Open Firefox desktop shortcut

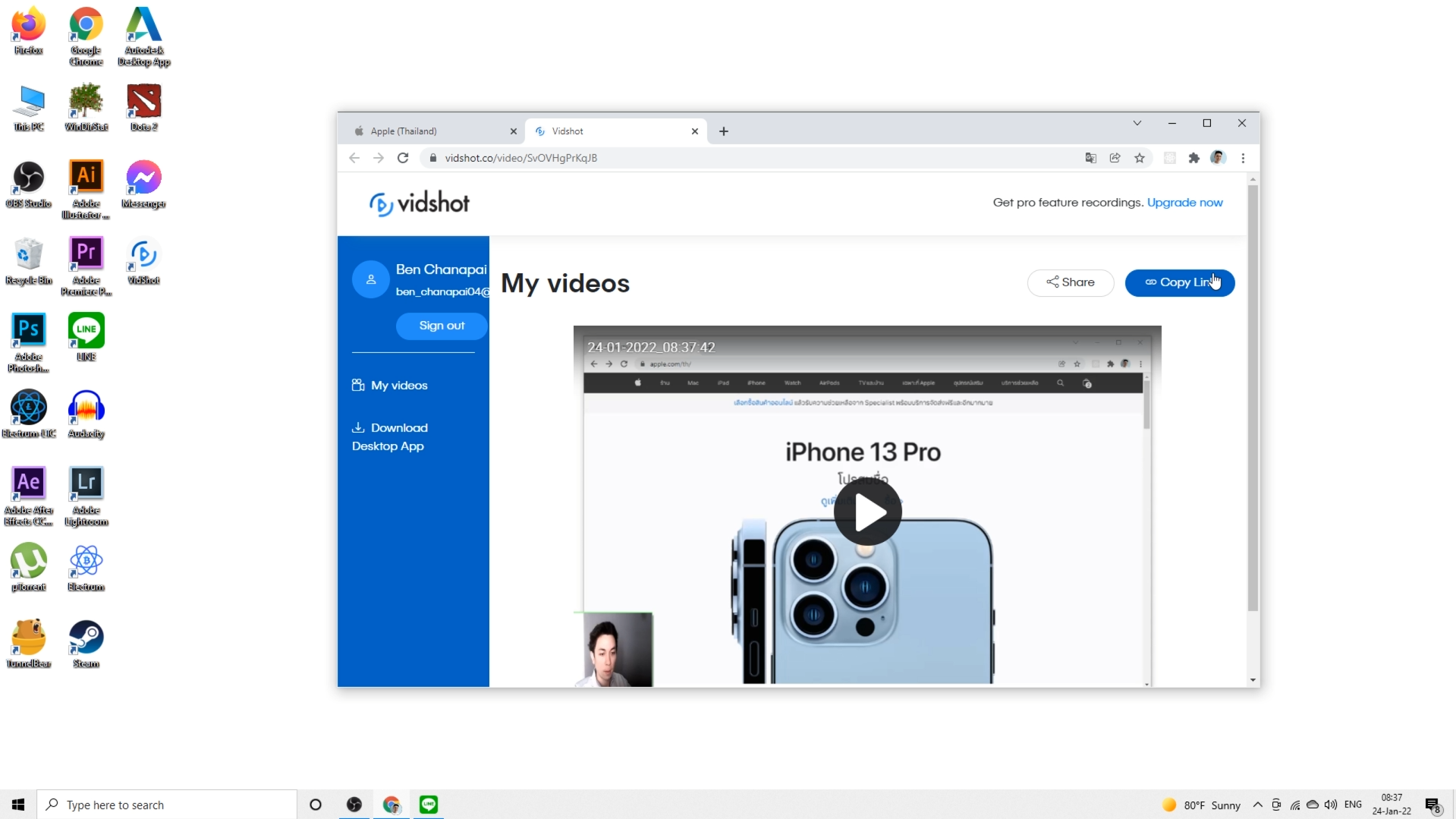[29, 31]
